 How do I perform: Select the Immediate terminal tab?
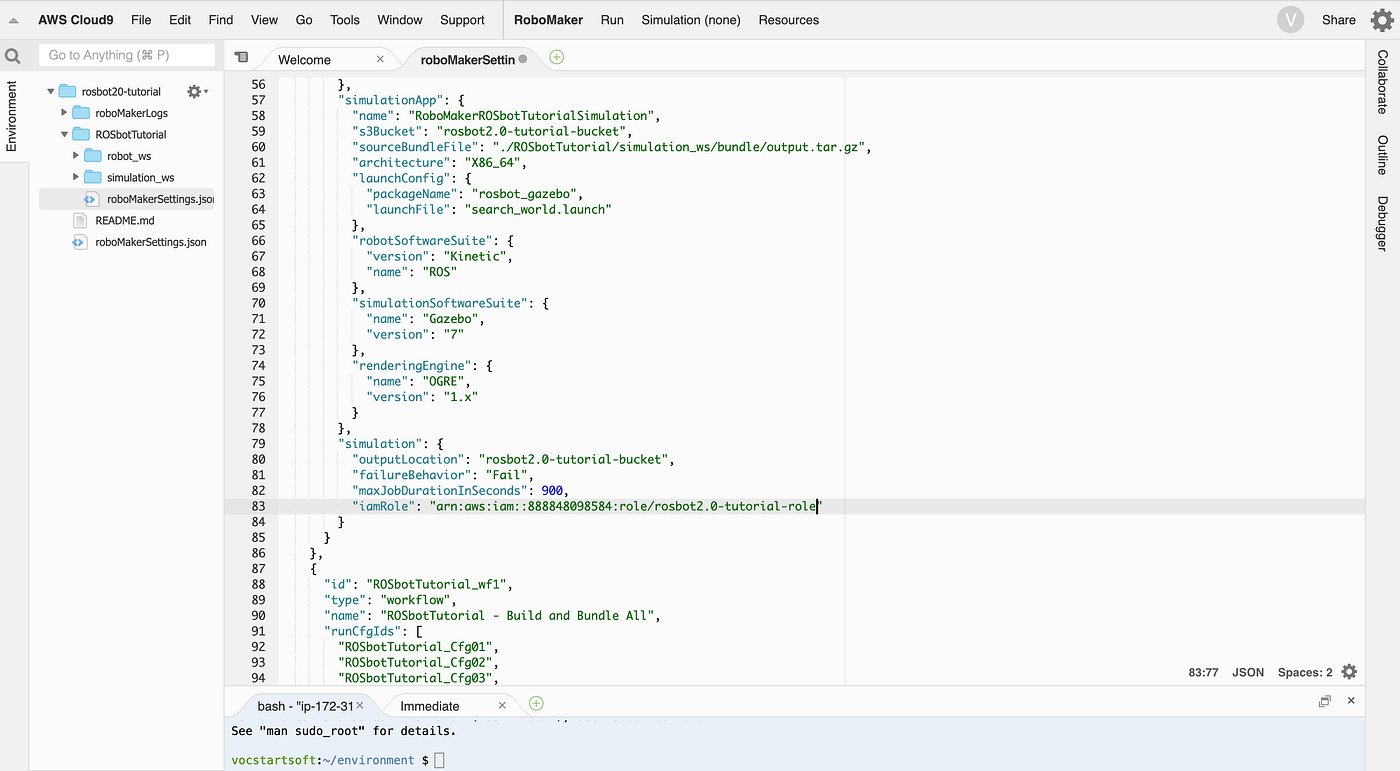click(429, 705)
